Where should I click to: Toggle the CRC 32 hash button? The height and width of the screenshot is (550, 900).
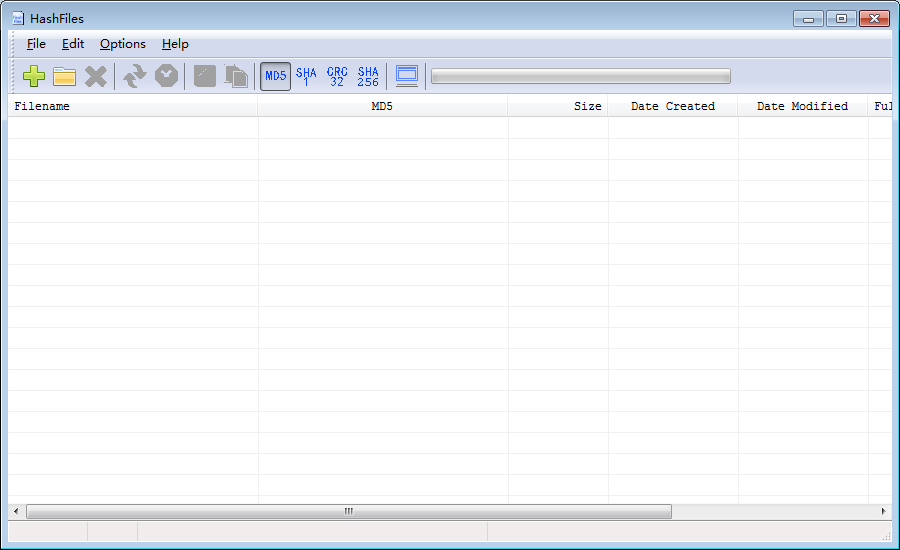pyautogui.click(x=337, y=76)
